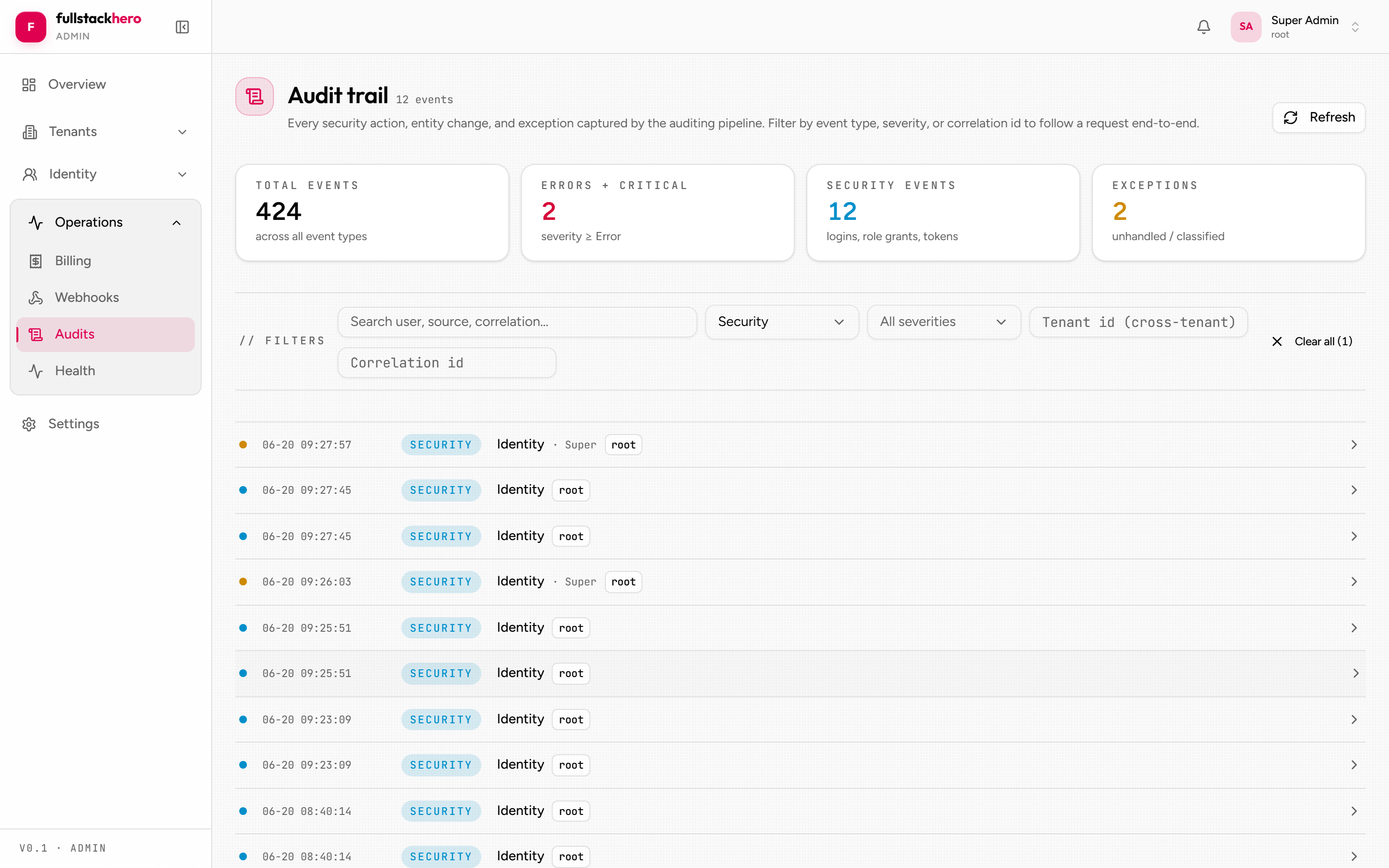The height and width of the screenshot is (868, 1389).
Task: Click the SECURITY badge on 09:27:57 row
Action: (441, 445)
